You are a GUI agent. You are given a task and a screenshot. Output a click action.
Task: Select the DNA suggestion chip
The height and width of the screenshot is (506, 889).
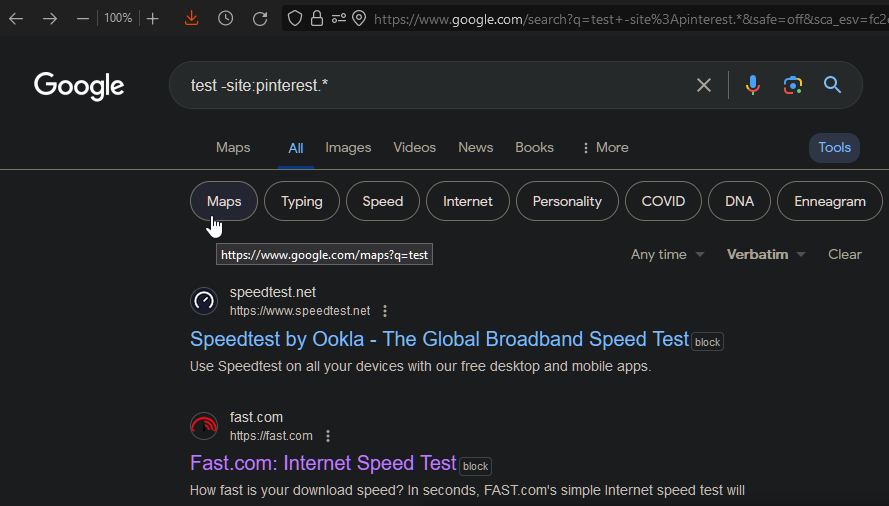[739, 201]
